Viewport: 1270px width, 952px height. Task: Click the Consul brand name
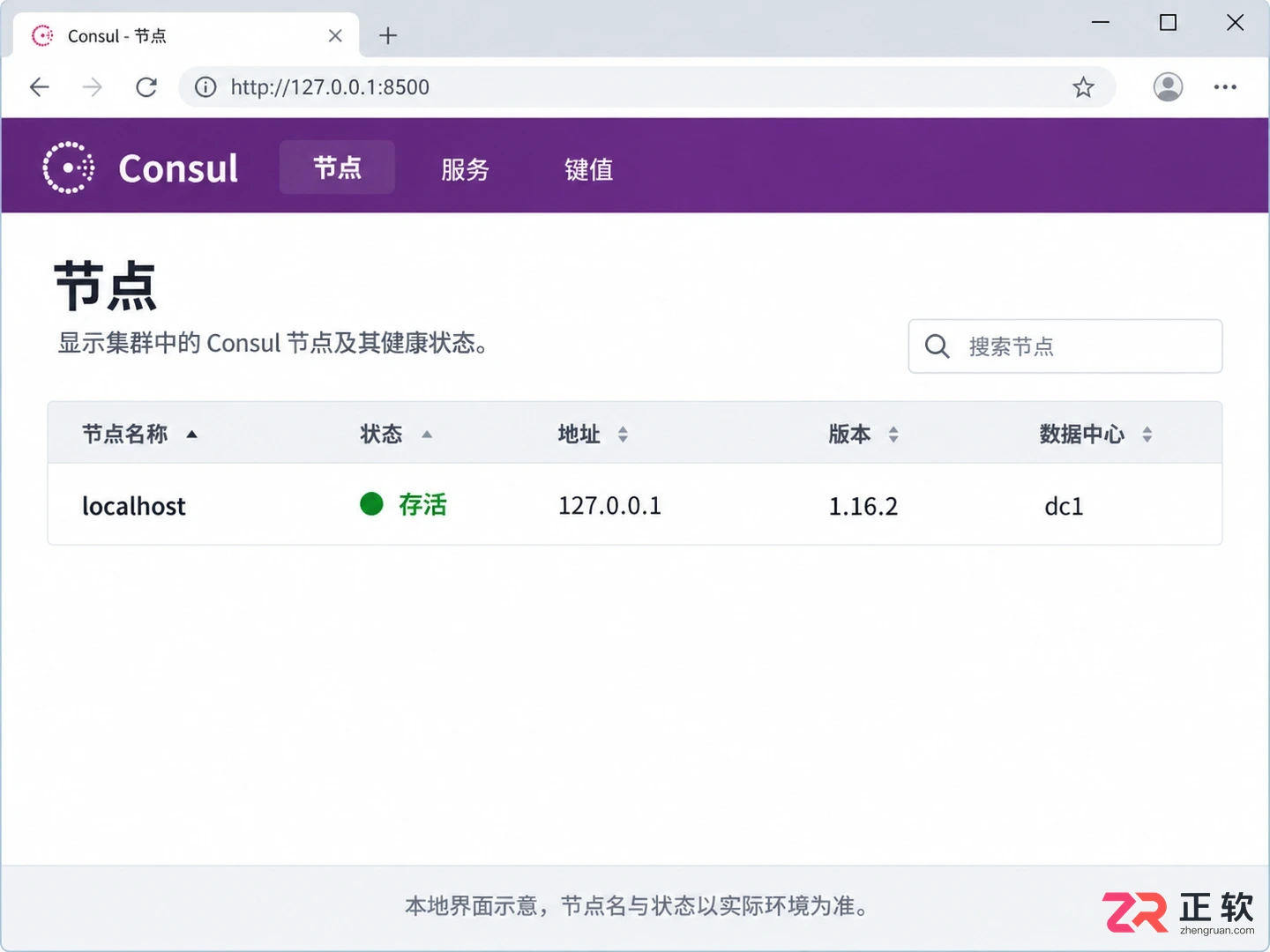(178, 168)
